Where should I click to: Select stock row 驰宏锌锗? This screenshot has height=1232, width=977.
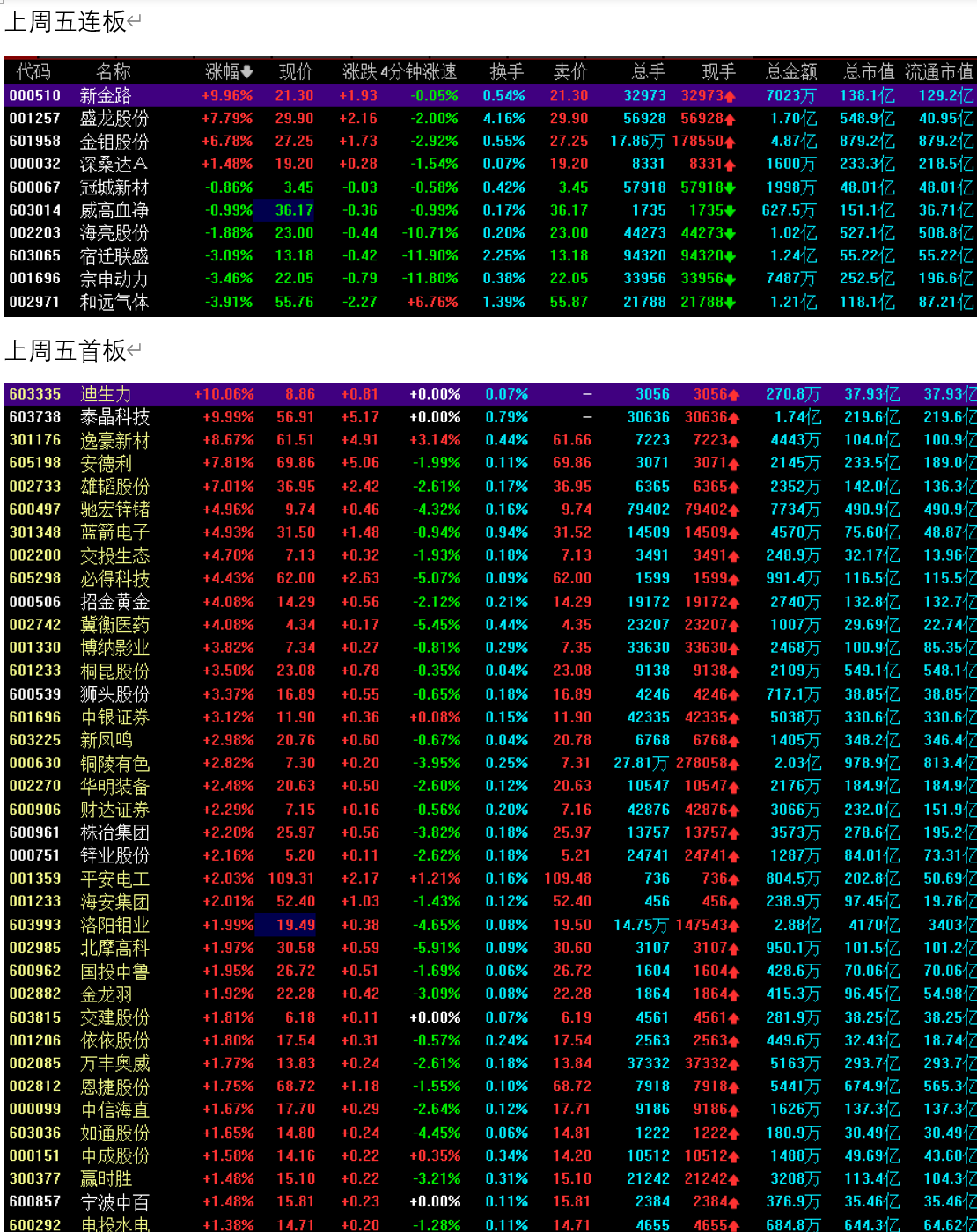click(x=490, y=510)
